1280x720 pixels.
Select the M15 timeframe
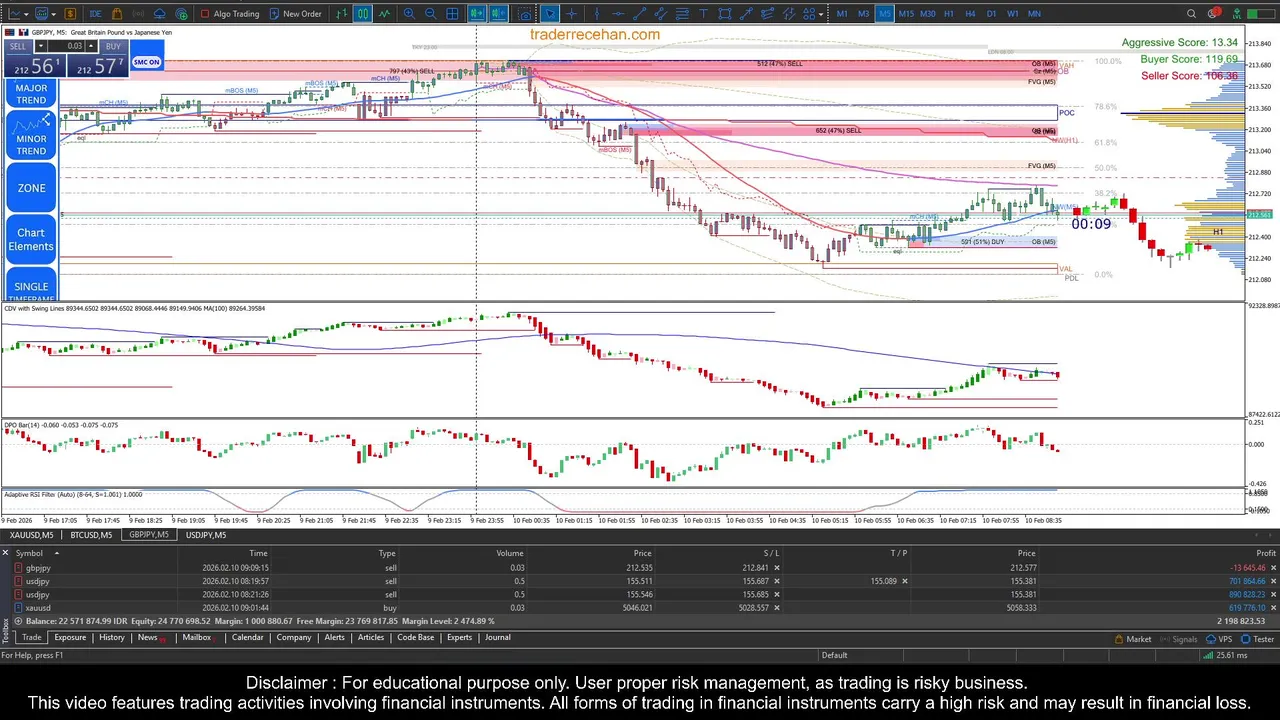[906, 14]
